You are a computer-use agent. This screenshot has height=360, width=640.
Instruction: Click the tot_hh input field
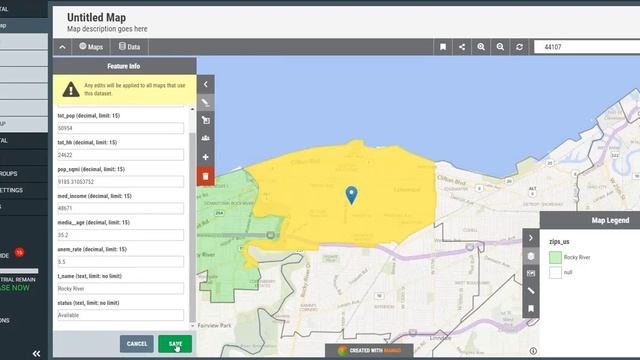coord(121,155)
